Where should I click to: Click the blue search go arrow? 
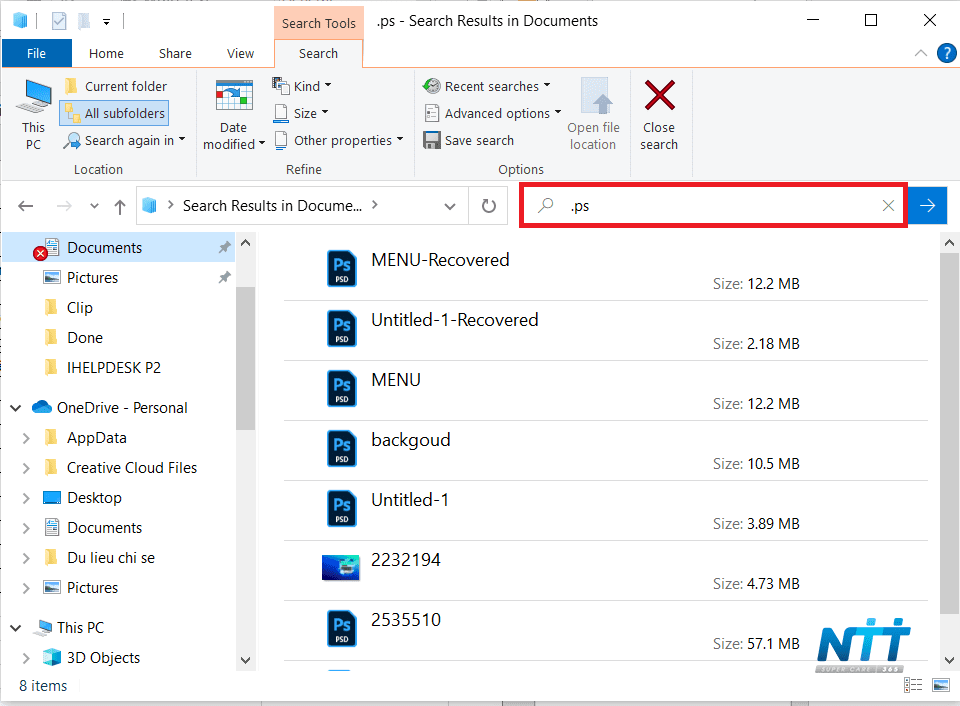pyautogui.click(x=928, y=206)
